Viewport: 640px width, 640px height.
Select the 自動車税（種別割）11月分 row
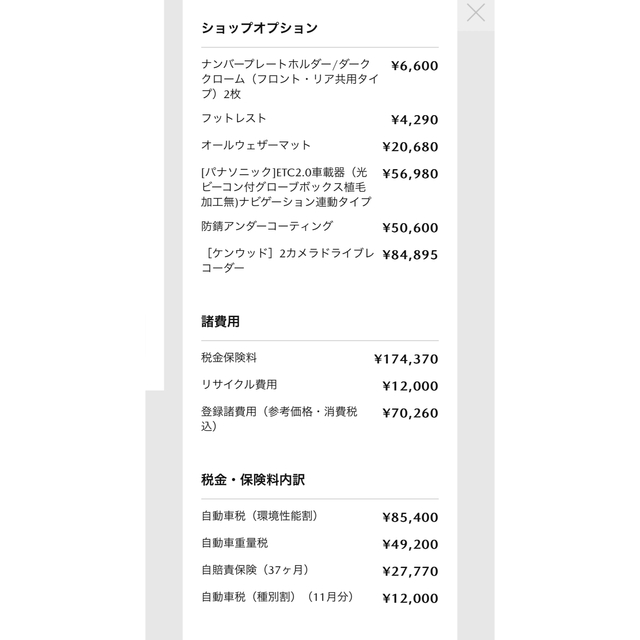pos(320,598)
